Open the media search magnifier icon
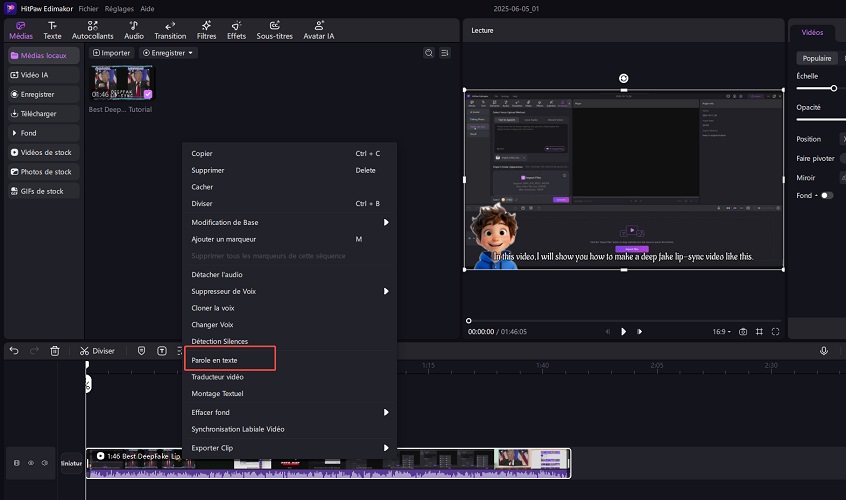Viewport: 846px width, 500px height. click(x=429, y=53)
